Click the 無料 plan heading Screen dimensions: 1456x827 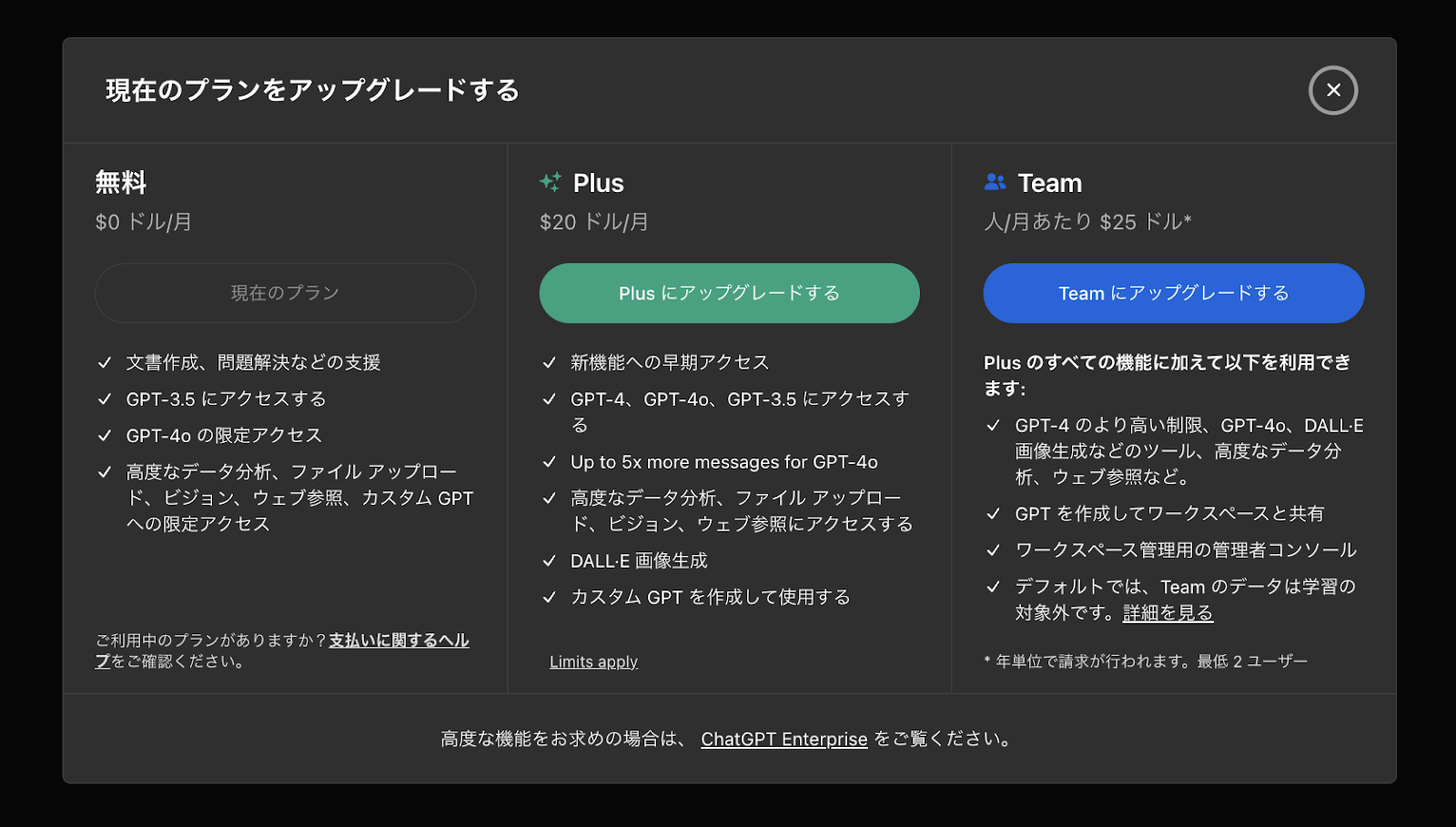click(121, 182)
